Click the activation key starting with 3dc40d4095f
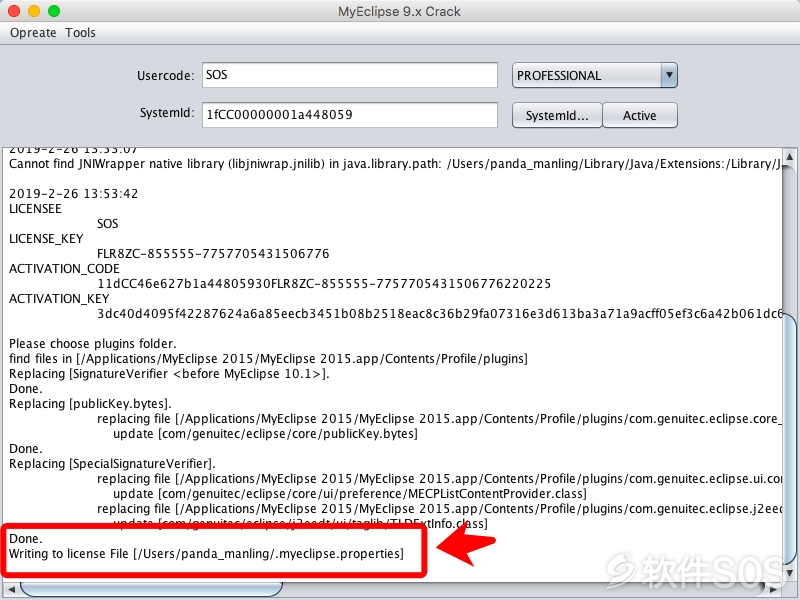This screenshot has width=800, height=600. 439,314
